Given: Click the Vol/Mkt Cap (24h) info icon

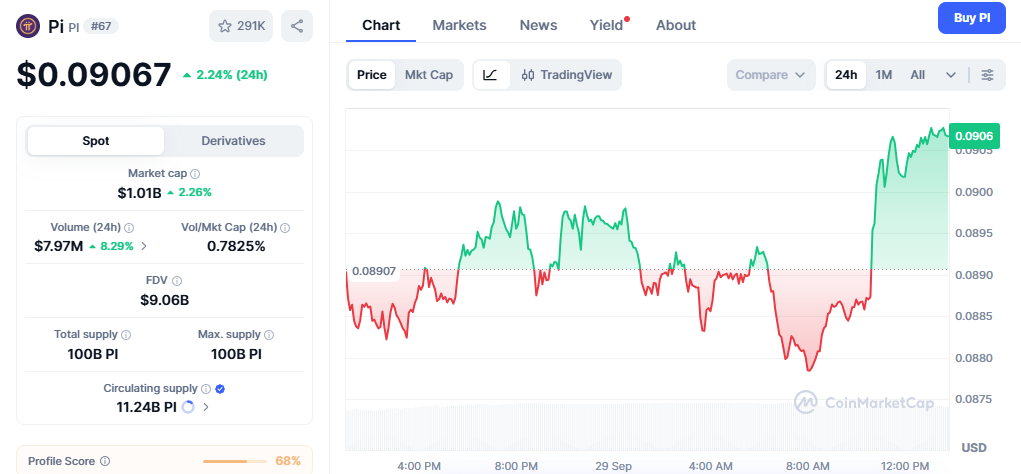Looking at the screenshot, I should point(285,228).
